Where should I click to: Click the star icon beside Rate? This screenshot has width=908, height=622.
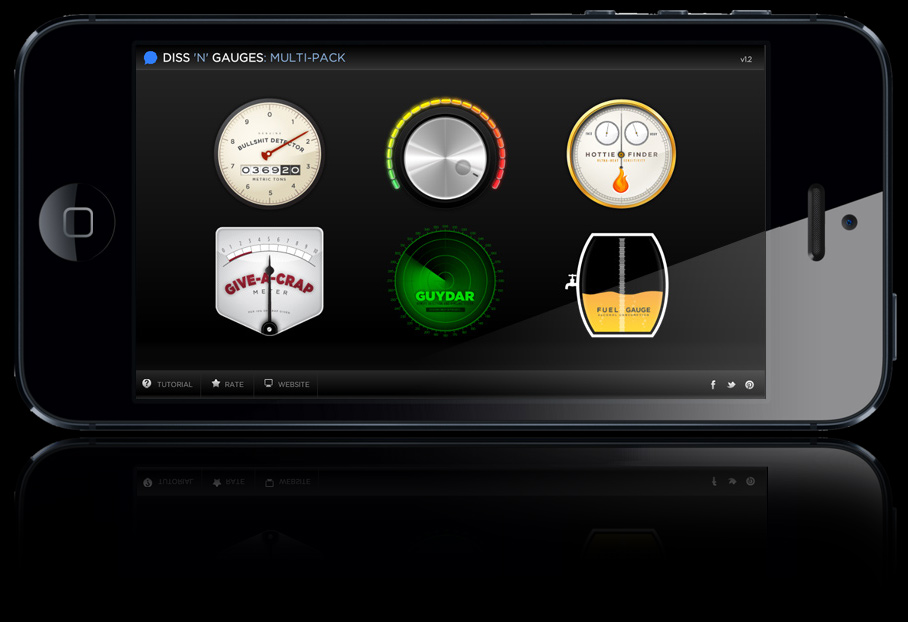click(215, 384)
